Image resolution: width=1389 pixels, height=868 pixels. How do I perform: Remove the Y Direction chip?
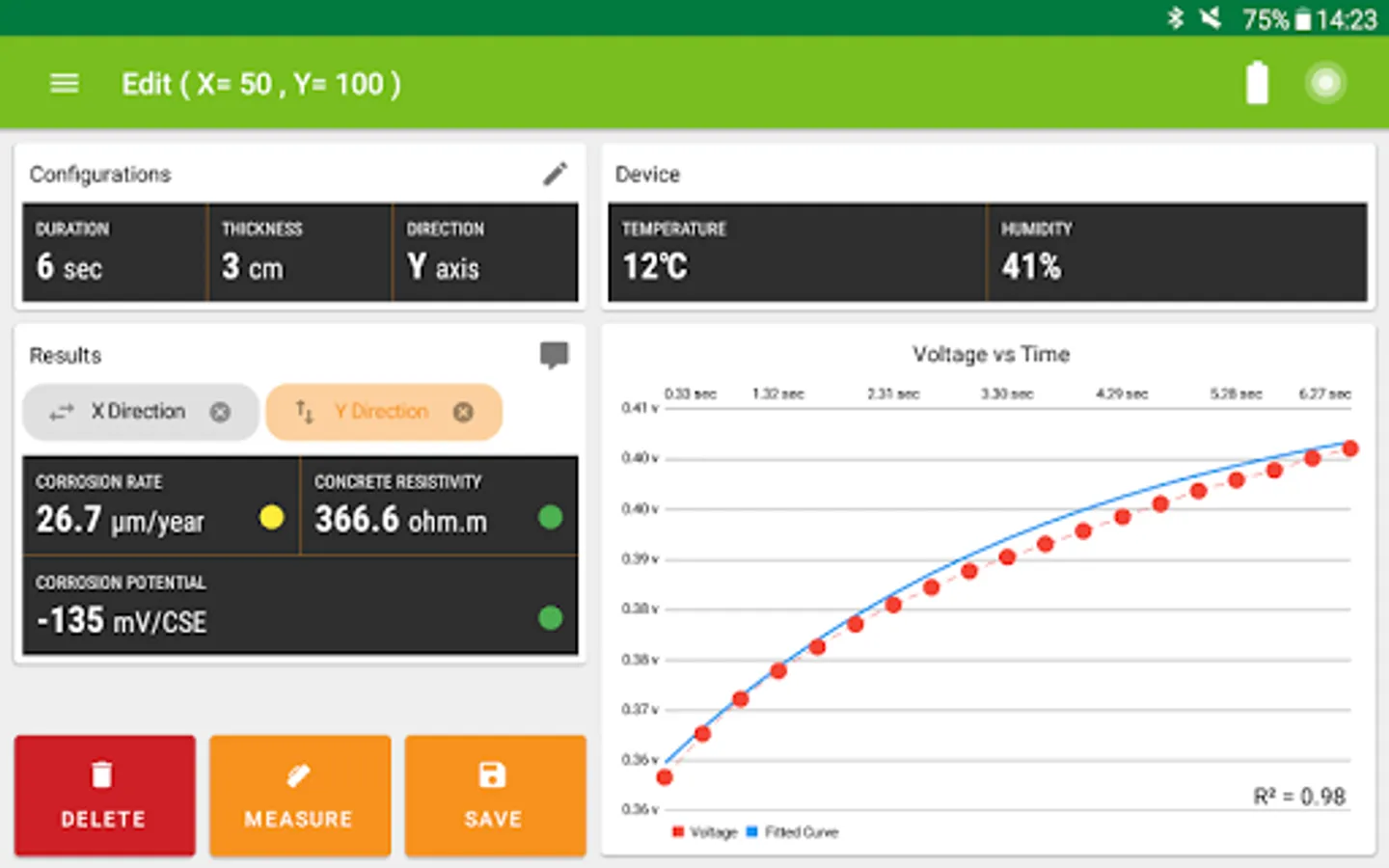click(463, 412)
